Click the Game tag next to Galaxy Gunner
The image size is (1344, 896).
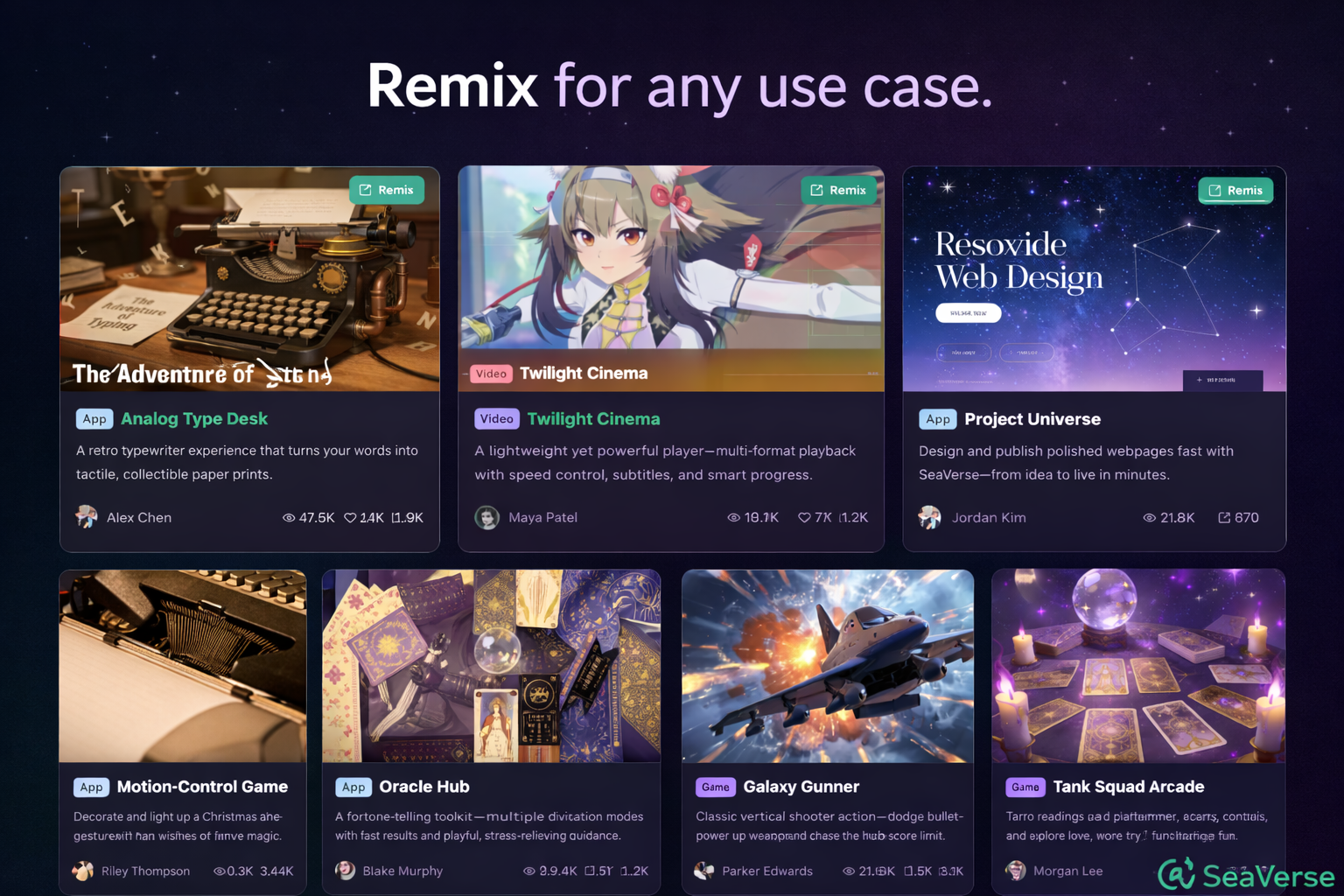715,787
